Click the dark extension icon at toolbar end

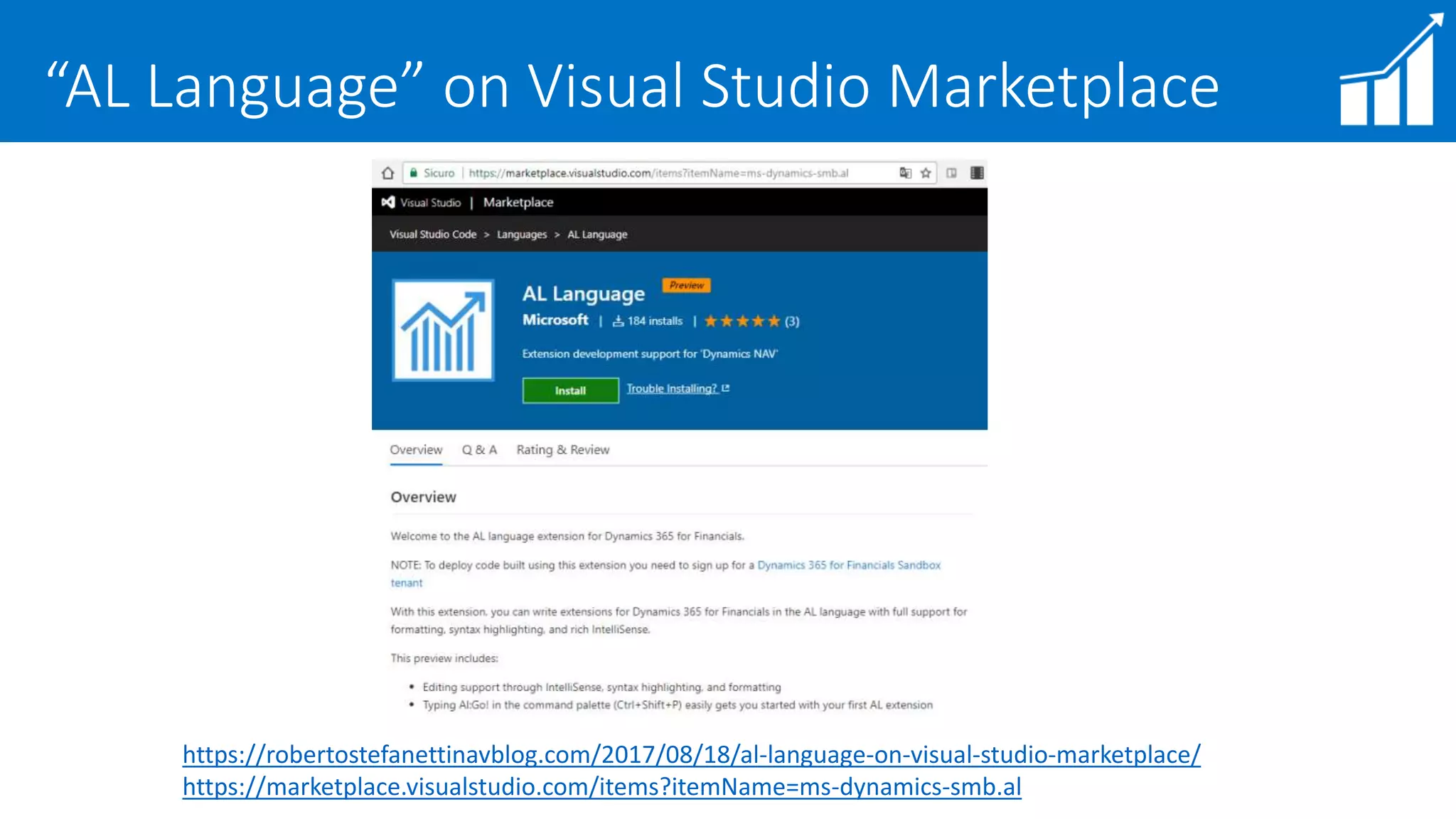(x=977, y=173)
